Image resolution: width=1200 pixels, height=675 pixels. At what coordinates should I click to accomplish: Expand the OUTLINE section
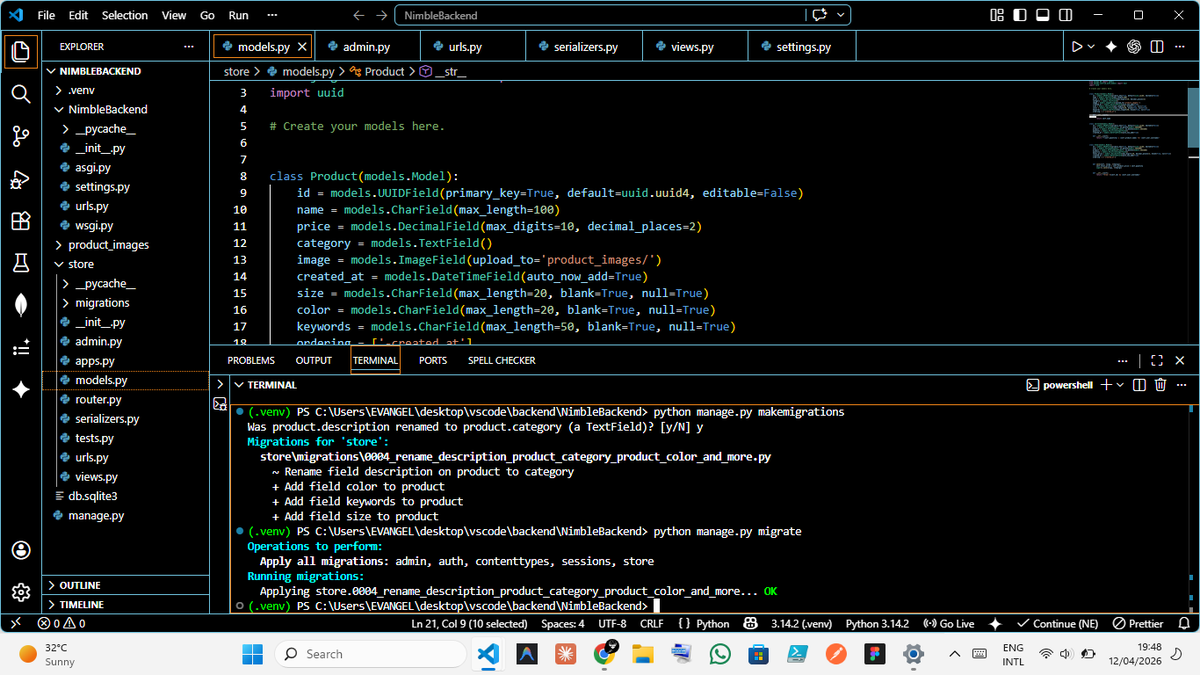(126, 585)
